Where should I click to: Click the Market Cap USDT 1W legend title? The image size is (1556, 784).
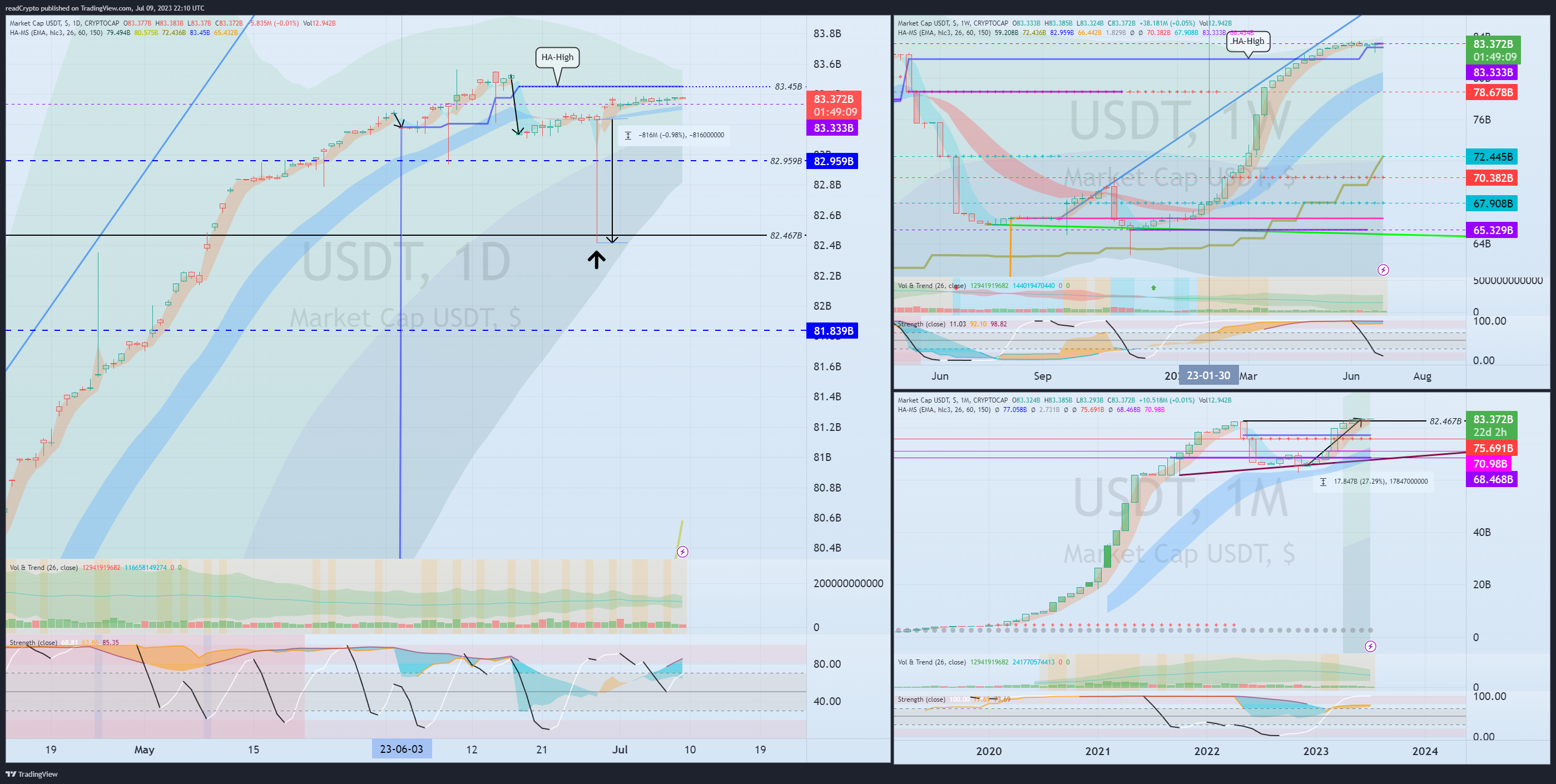953,23
